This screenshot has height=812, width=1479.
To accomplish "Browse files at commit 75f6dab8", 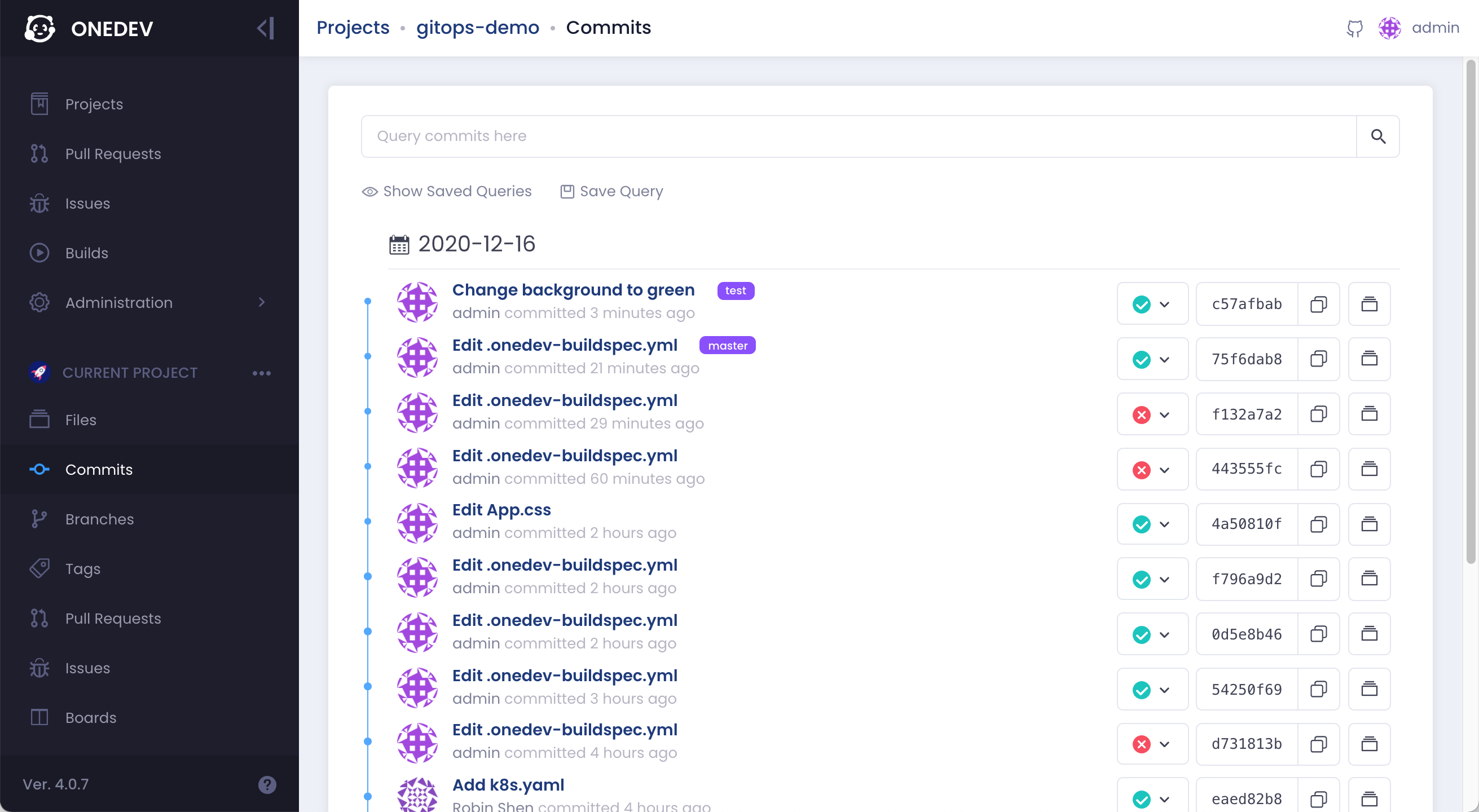I will [1369, 359].
